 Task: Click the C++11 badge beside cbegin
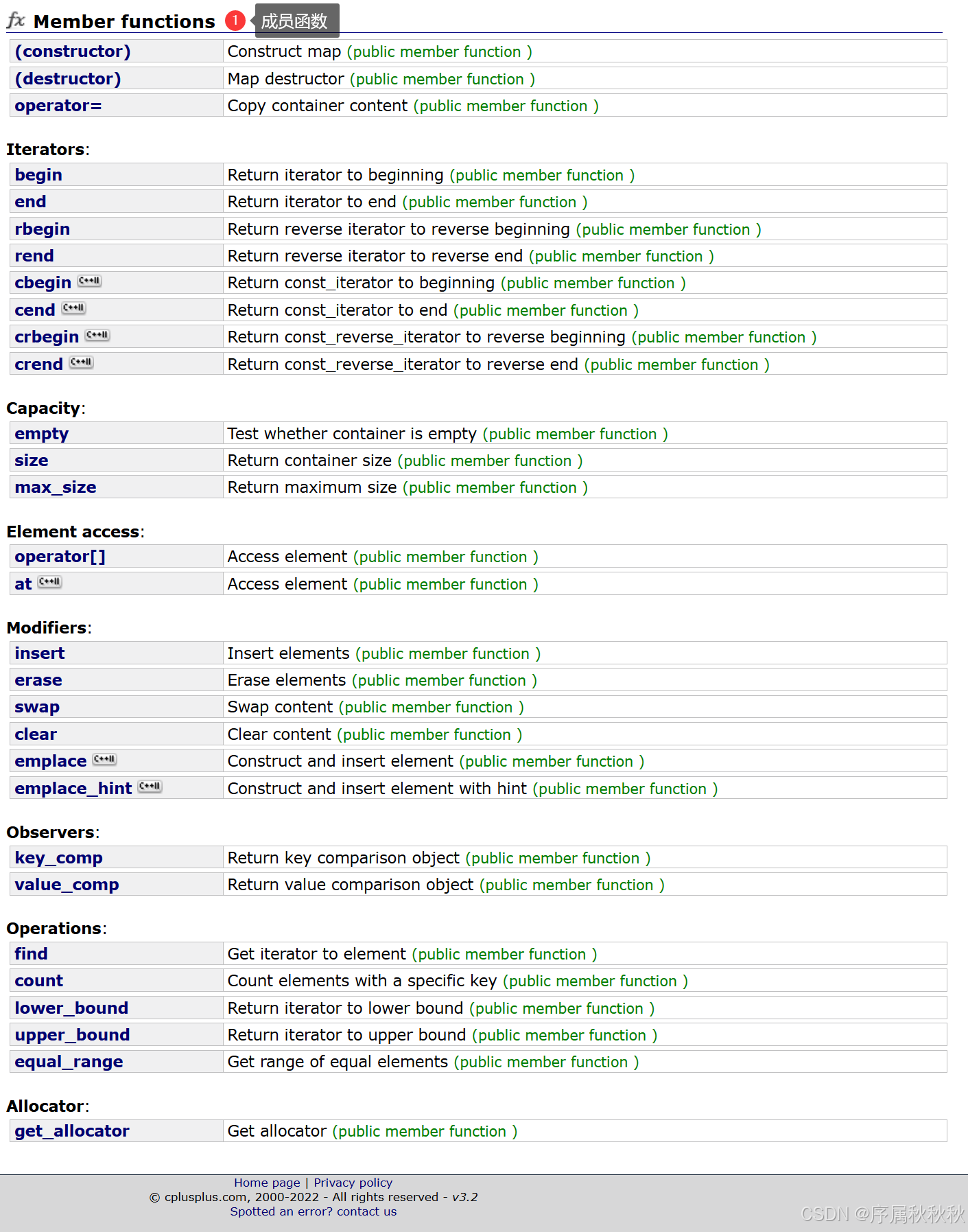(89, 281)
